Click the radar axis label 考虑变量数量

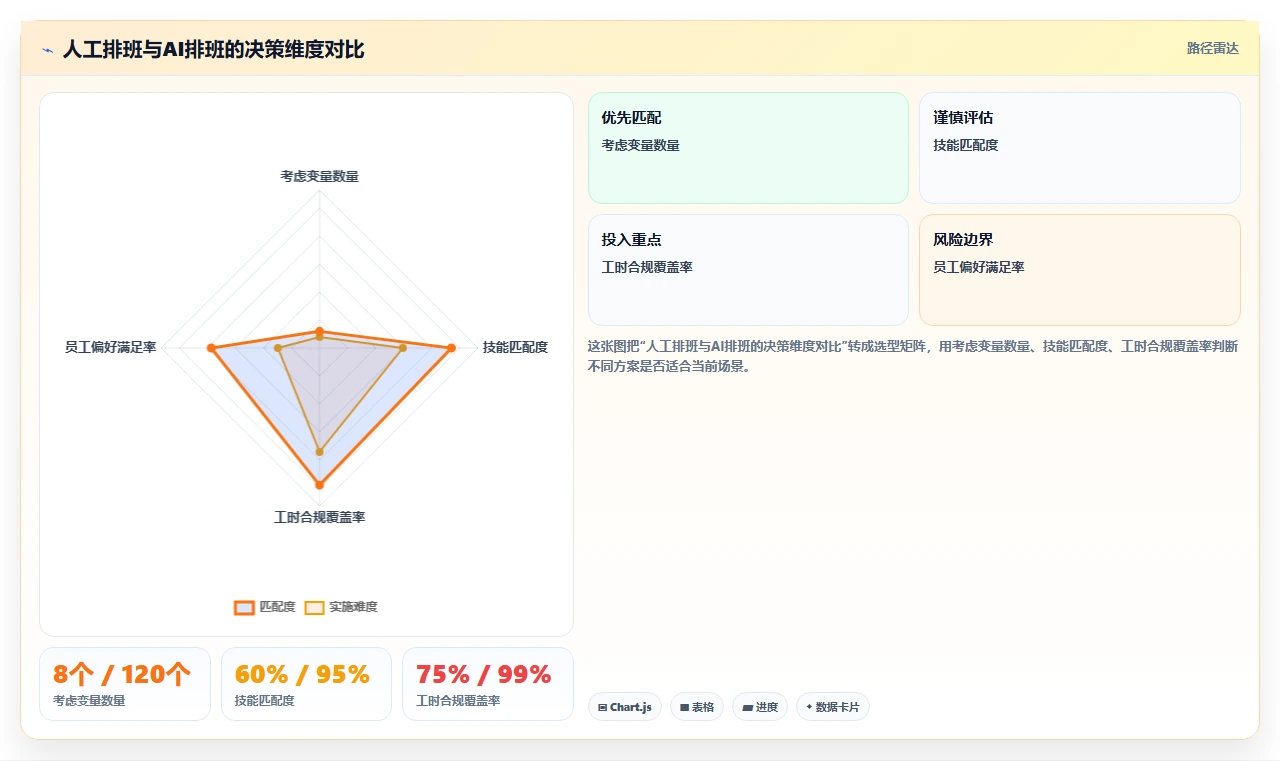tap(319, 176)
